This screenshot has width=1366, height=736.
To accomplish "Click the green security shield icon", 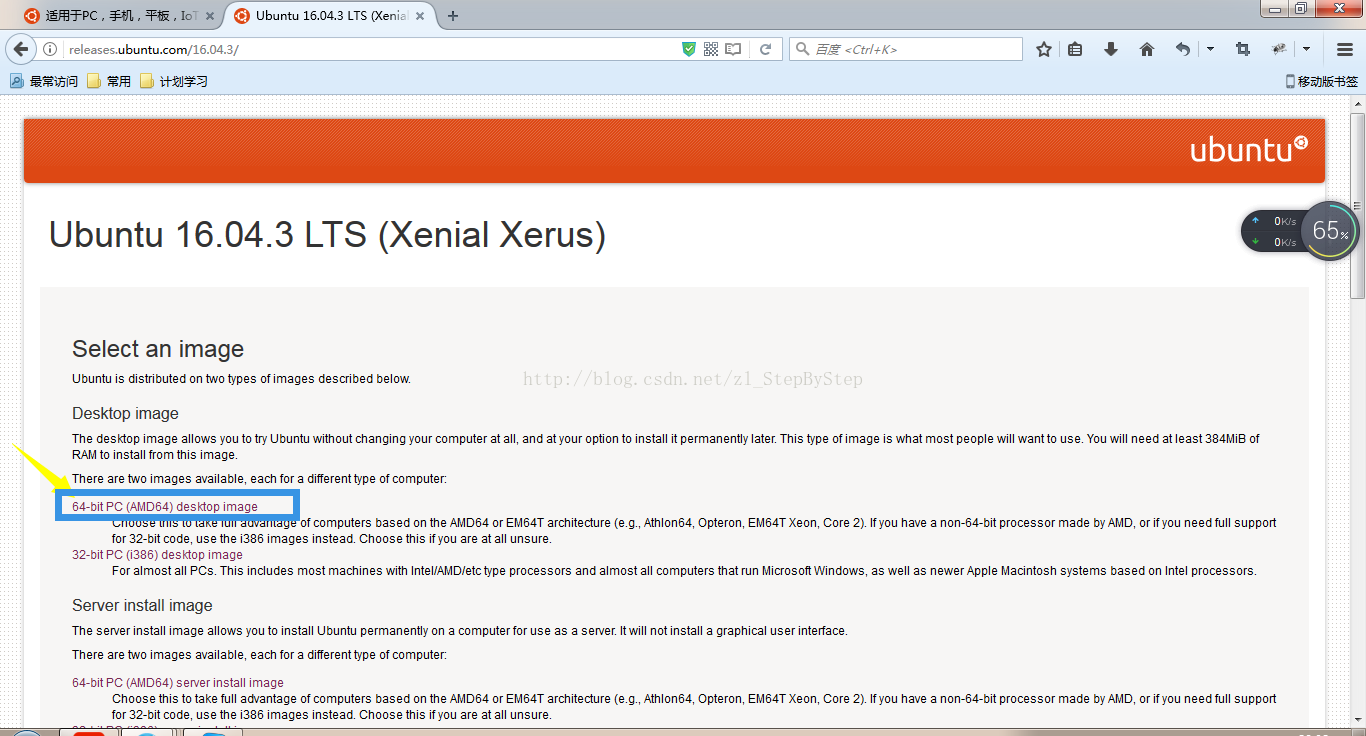I will click(x=688, y=49).
